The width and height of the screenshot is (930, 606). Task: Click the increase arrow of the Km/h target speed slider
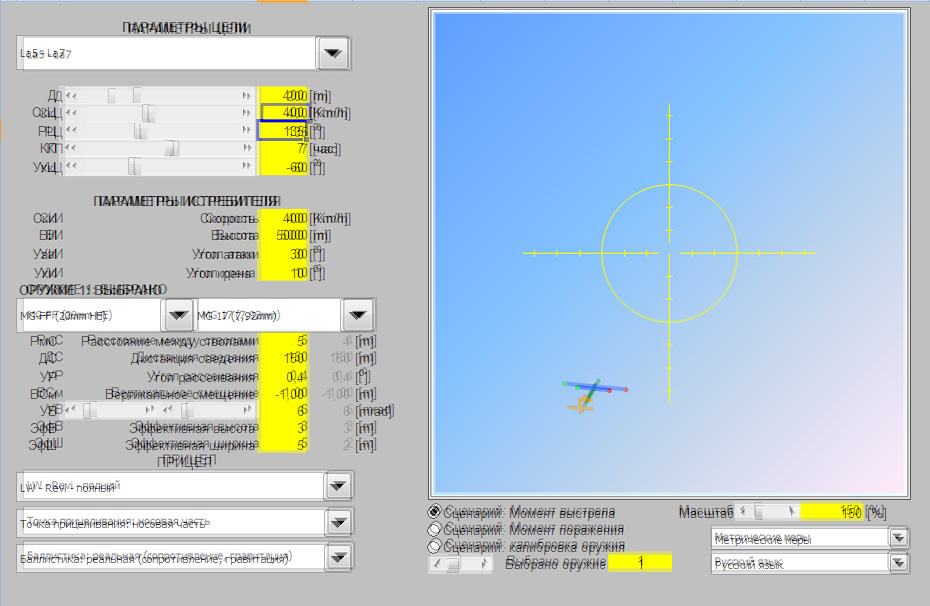247,113
